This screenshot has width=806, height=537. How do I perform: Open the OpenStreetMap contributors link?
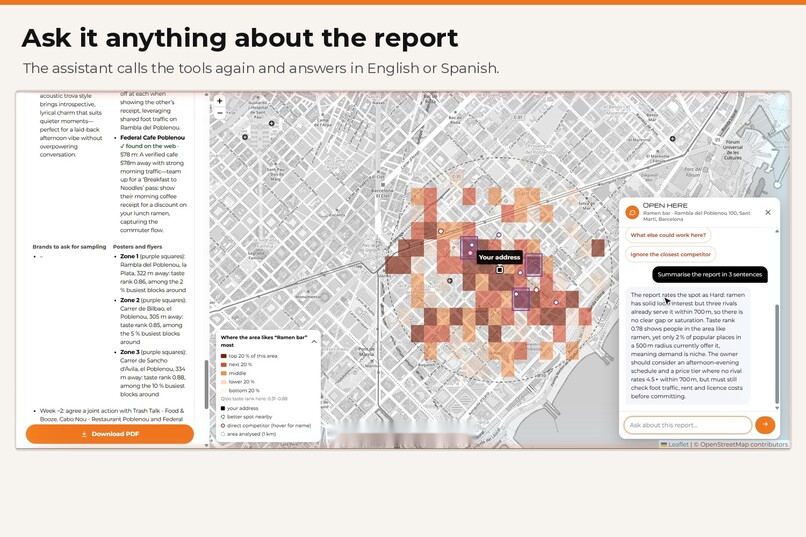744,445
